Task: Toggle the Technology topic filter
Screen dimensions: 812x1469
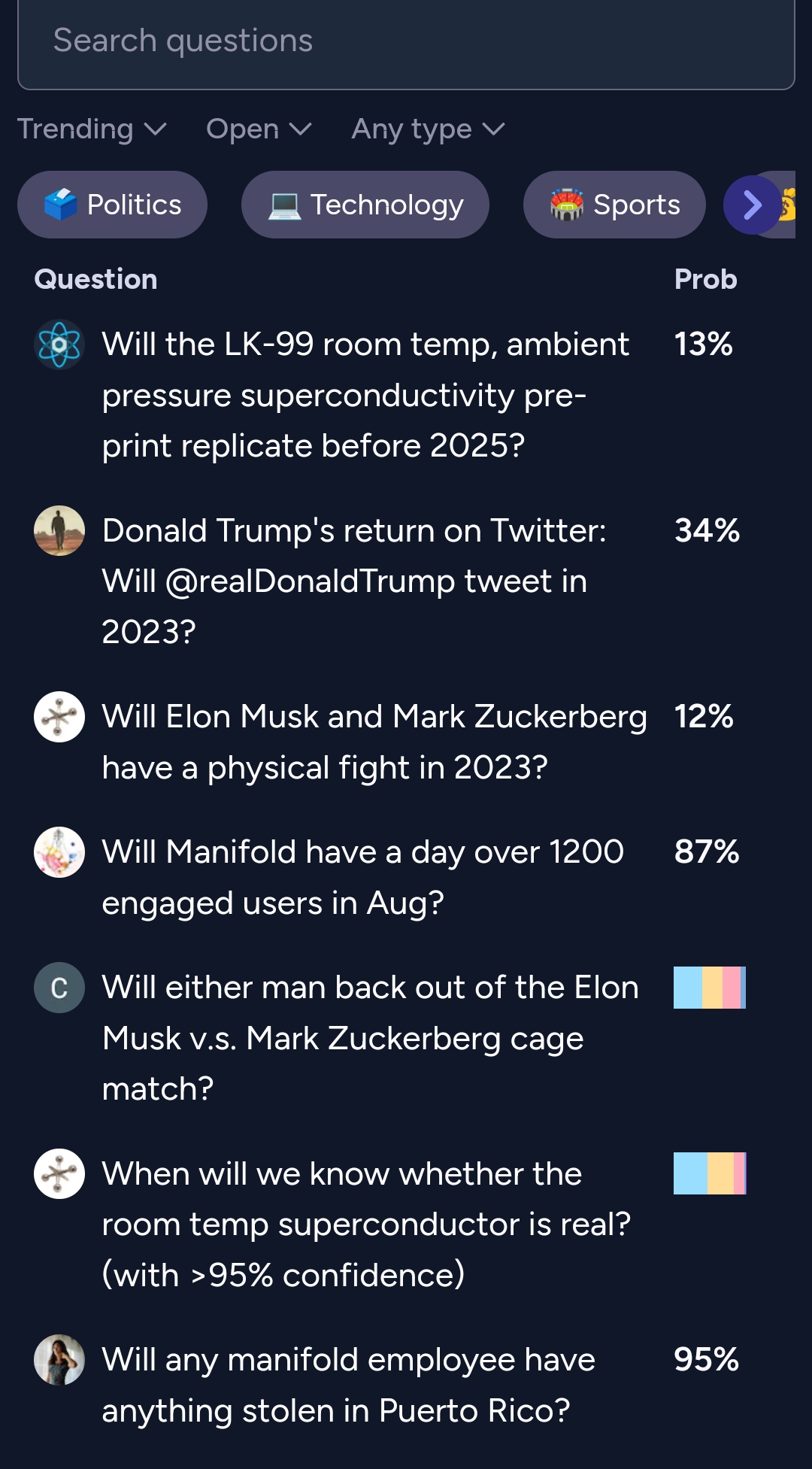Action: (365, 205)
